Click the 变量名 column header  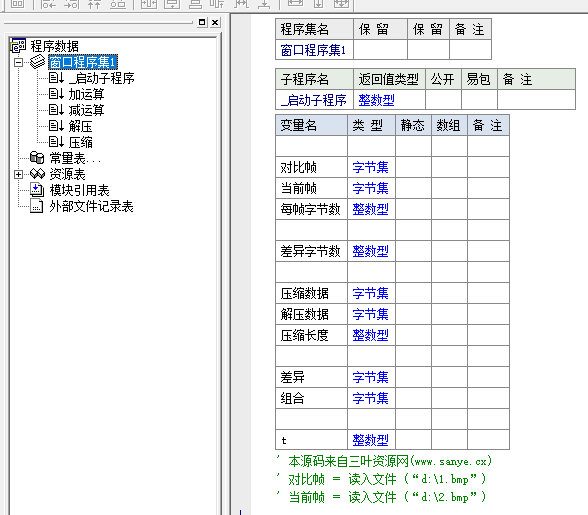[311, 125]
